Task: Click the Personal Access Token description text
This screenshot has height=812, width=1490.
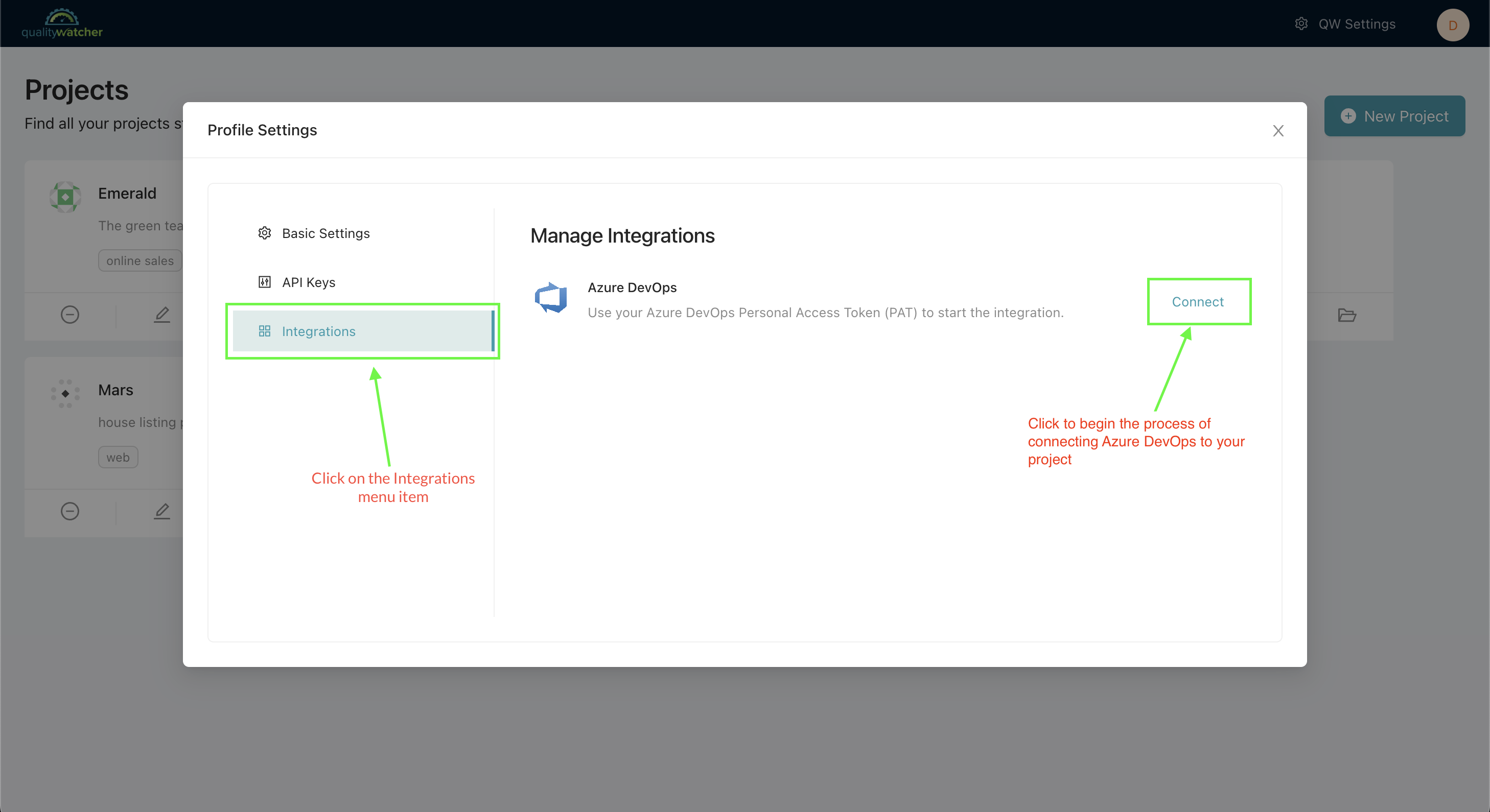Action: pos(825,313)
